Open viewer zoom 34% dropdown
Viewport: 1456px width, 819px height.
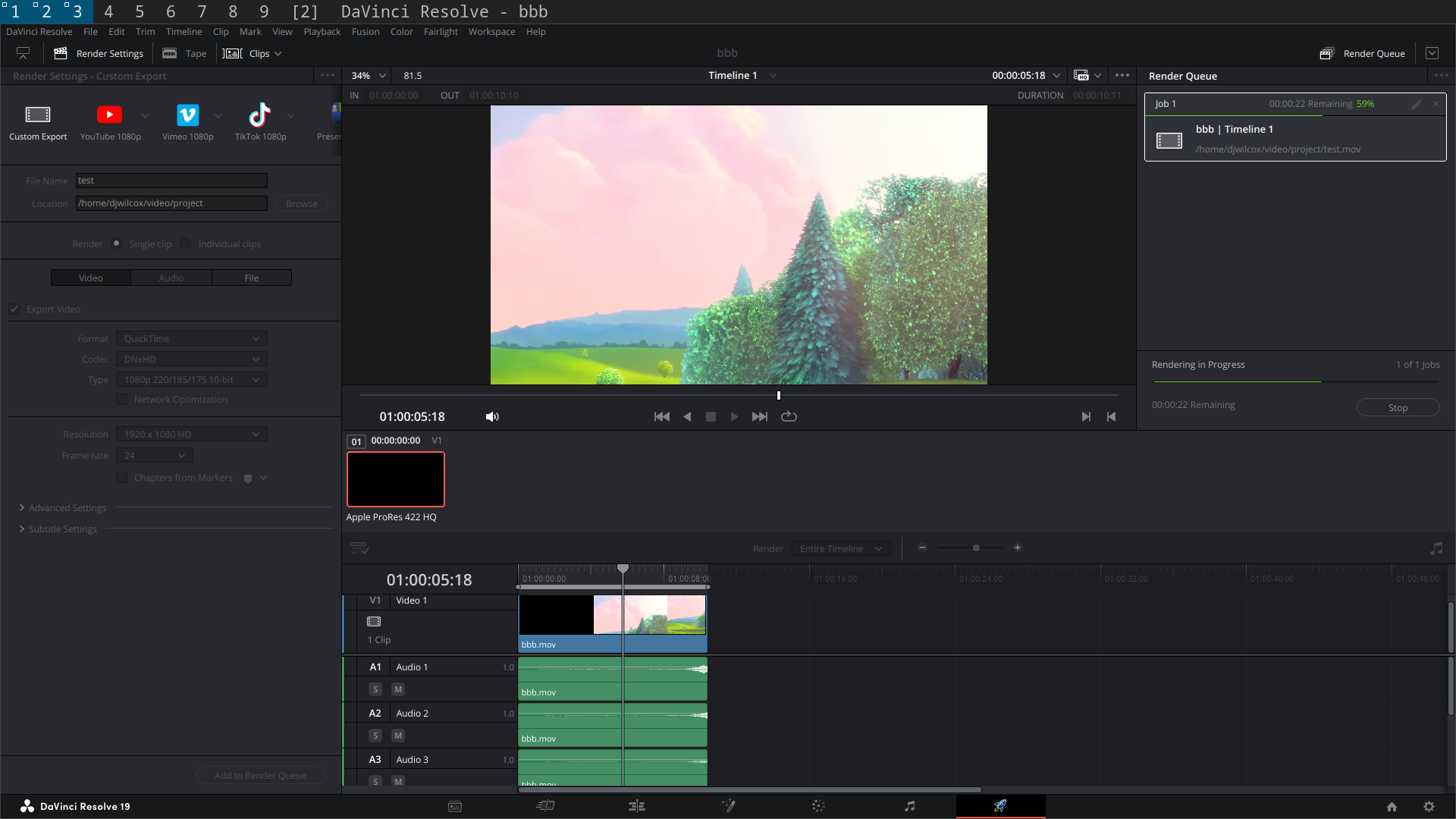click(x=369, y=76)
